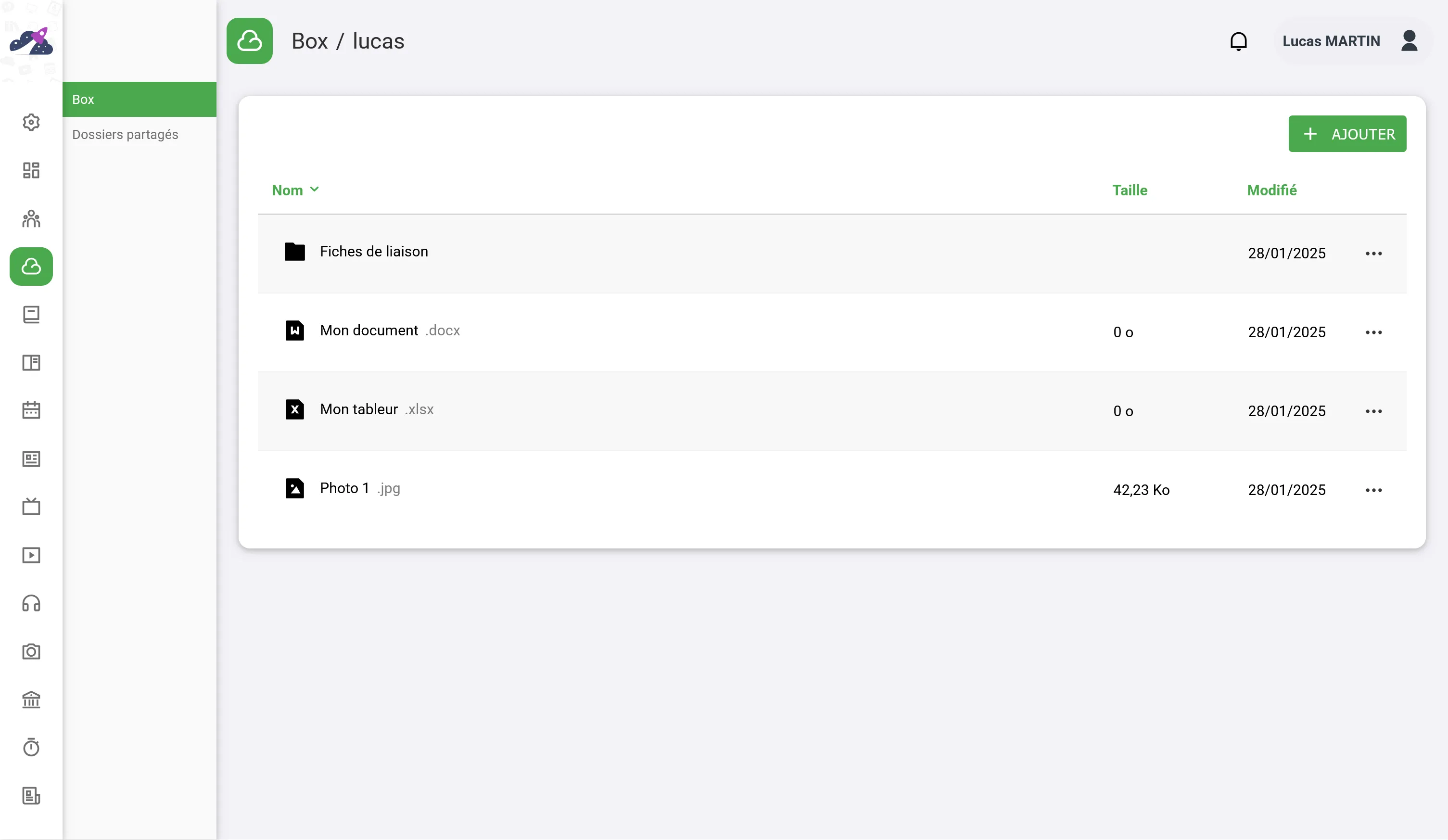
Task: Open options menu for Photo 1.jpg
Action: click(1373, 490)
